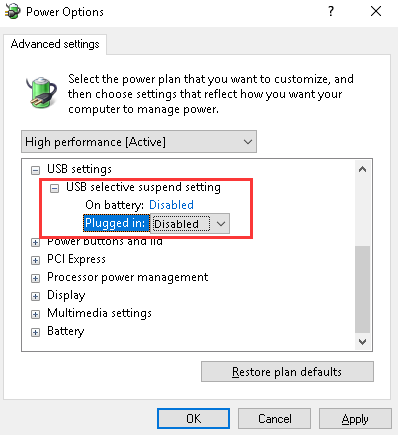Image resolution: width=398 pixels, height=435 pixels.
Task: Select the Advanced settings tab
Action: point(55,44)
